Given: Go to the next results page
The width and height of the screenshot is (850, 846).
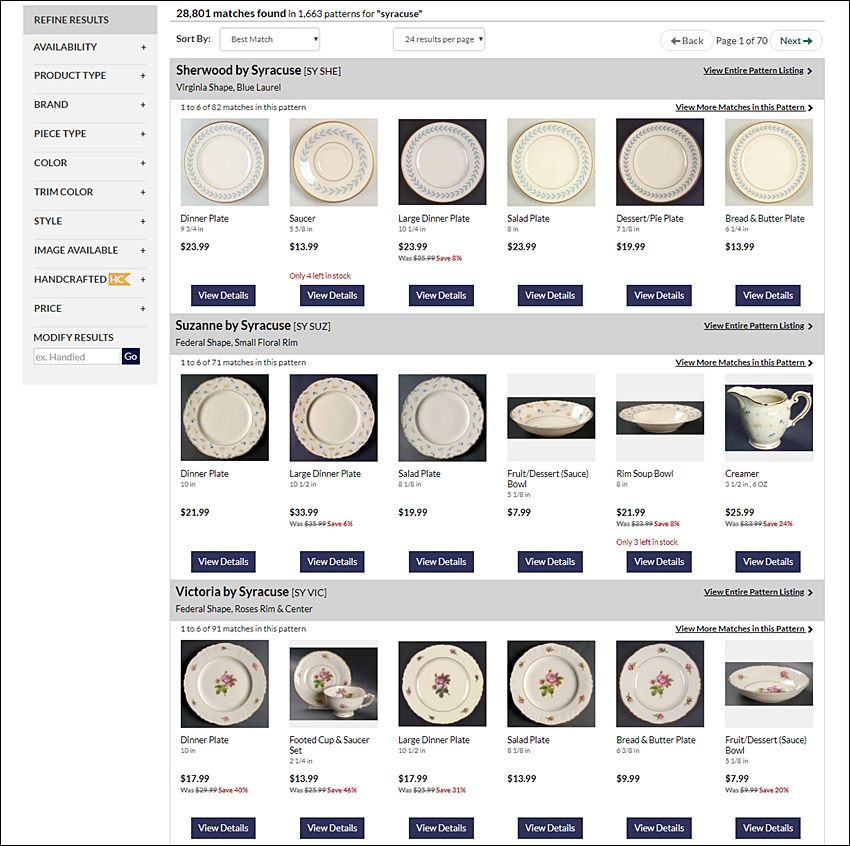Looking at the screenshot, I should (796, 41).
